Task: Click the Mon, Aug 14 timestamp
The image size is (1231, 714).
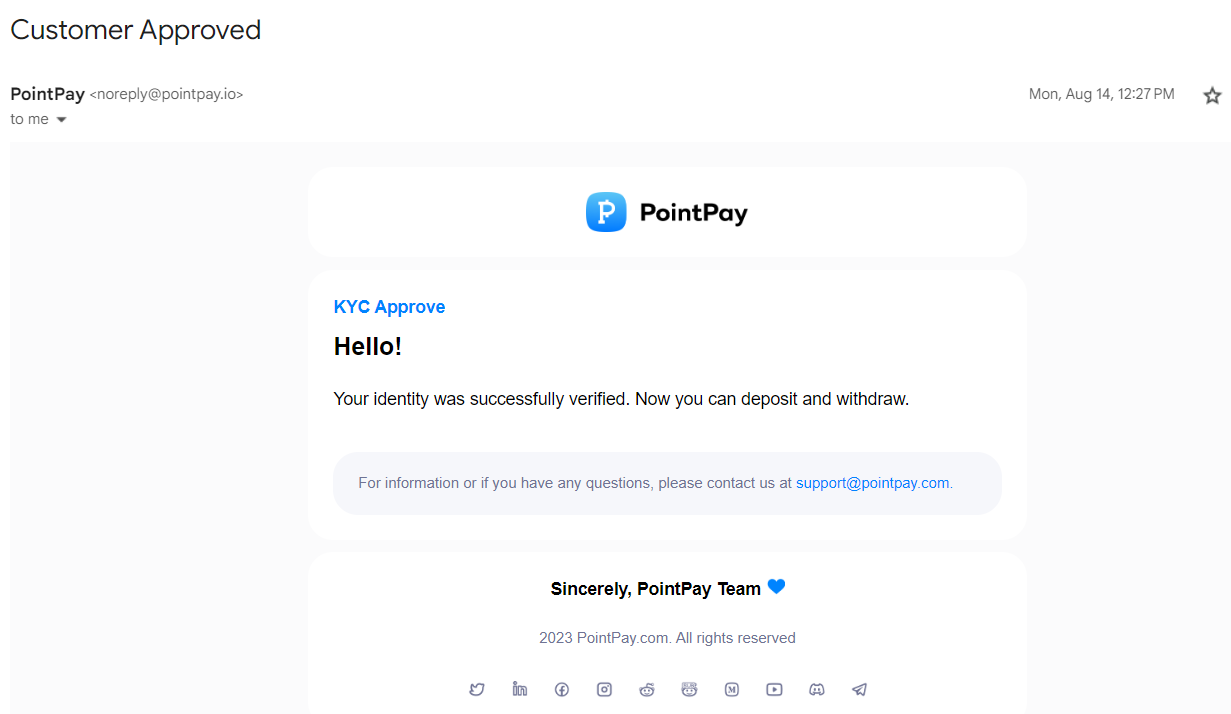Action: coord(1101,94)
